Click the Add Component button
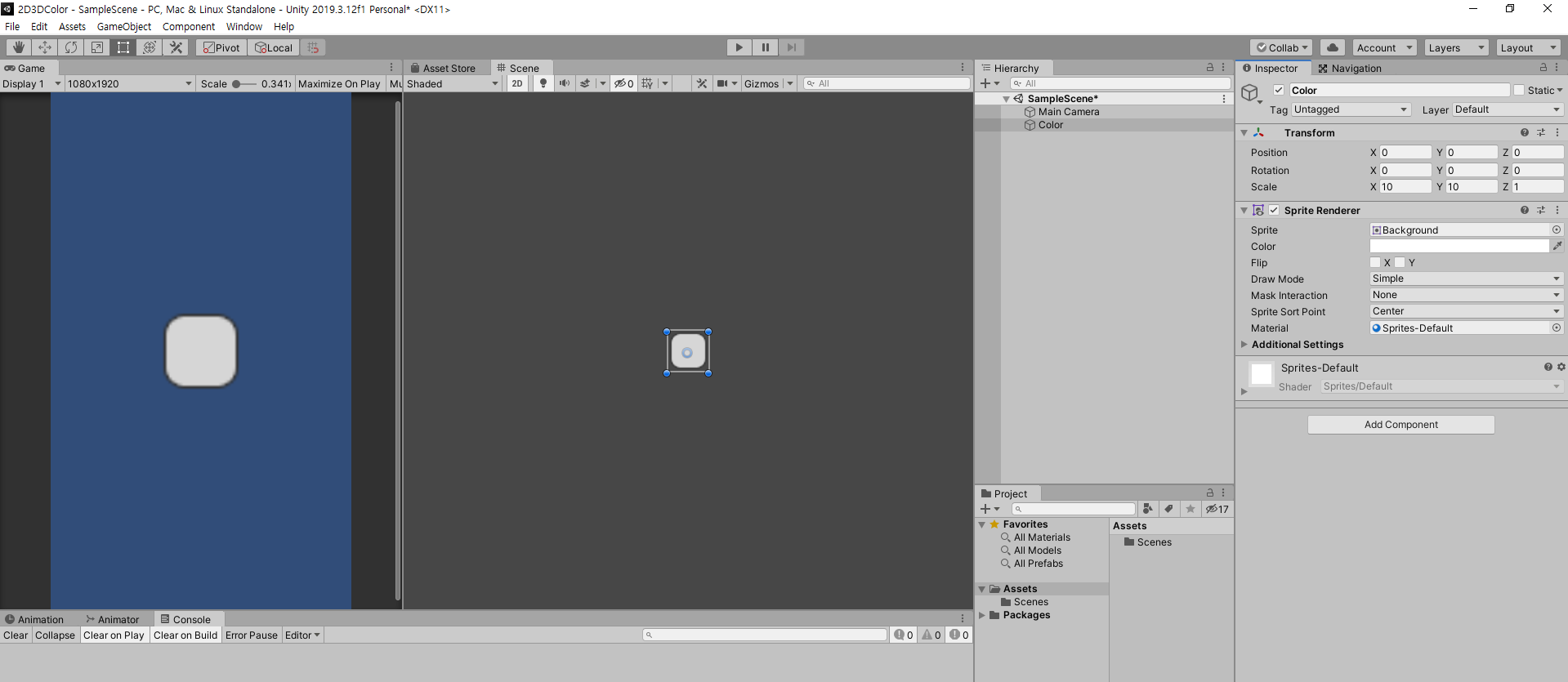1568x682 pixels. (1400, 425)
